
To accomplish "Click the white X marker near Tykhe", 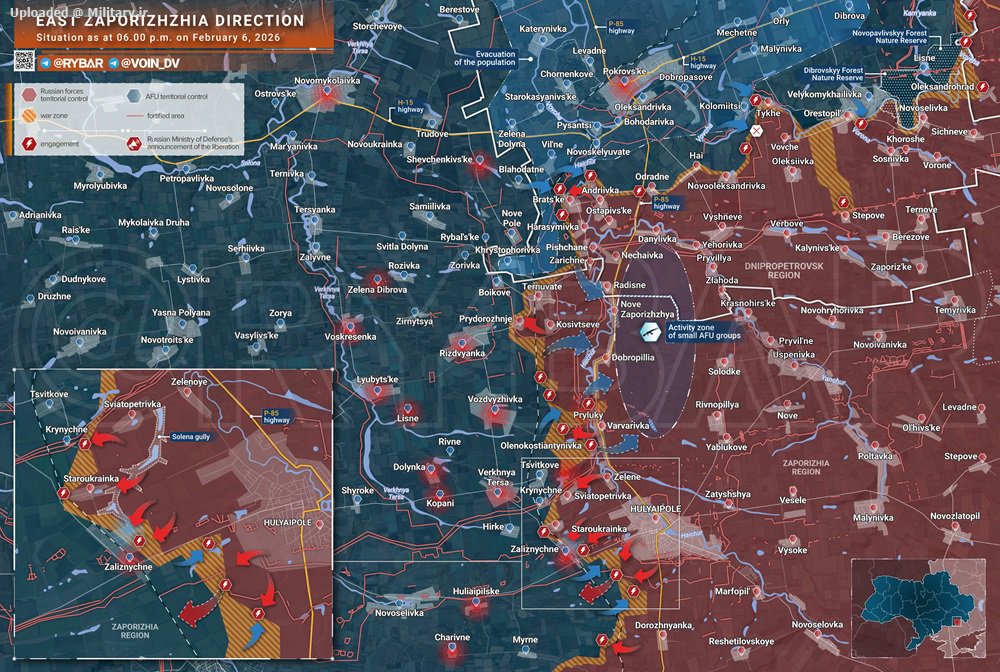I will (756, 131).
